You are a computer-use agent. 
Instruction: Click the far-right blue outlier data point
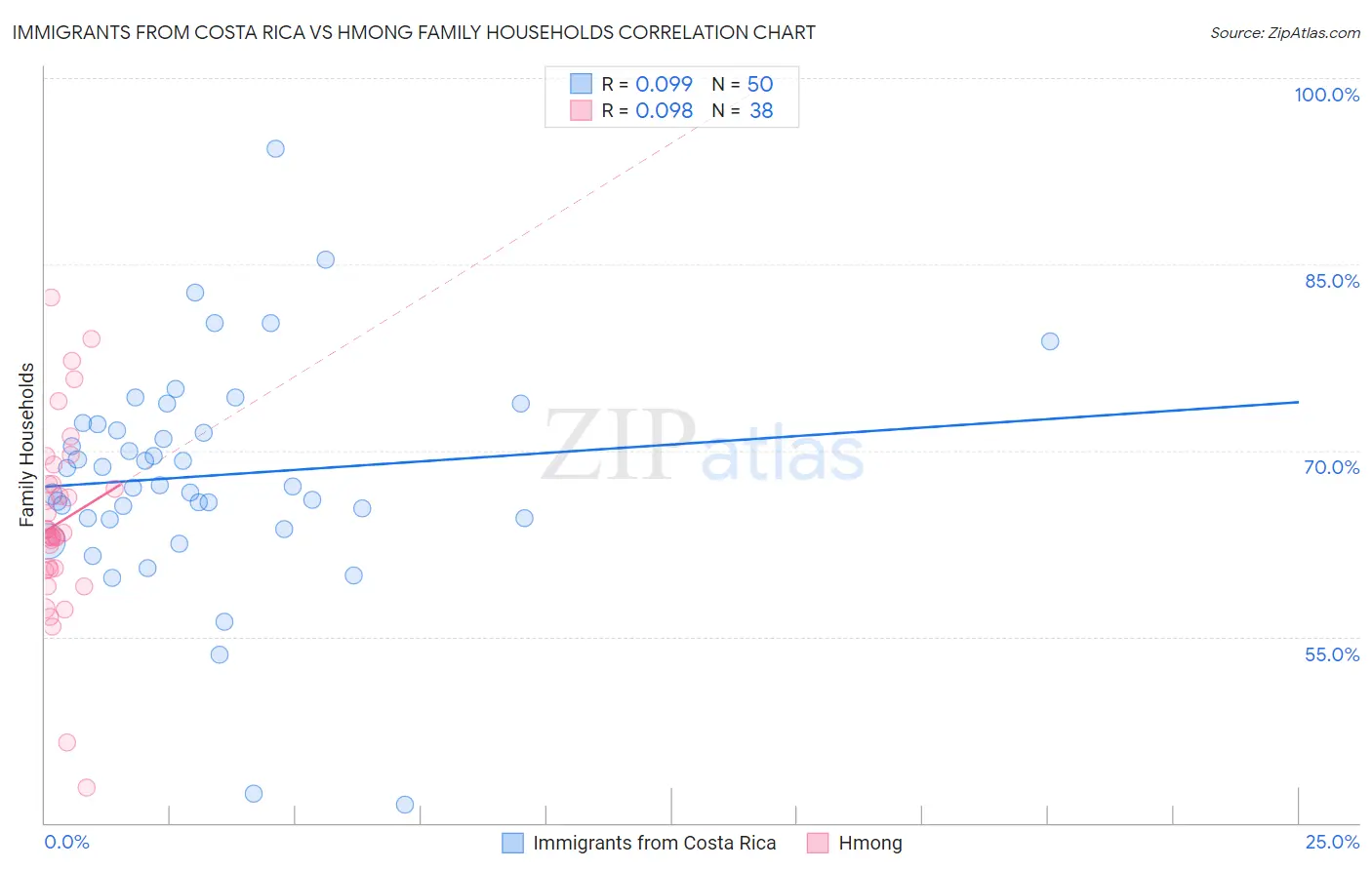(x=1050, y=341)
